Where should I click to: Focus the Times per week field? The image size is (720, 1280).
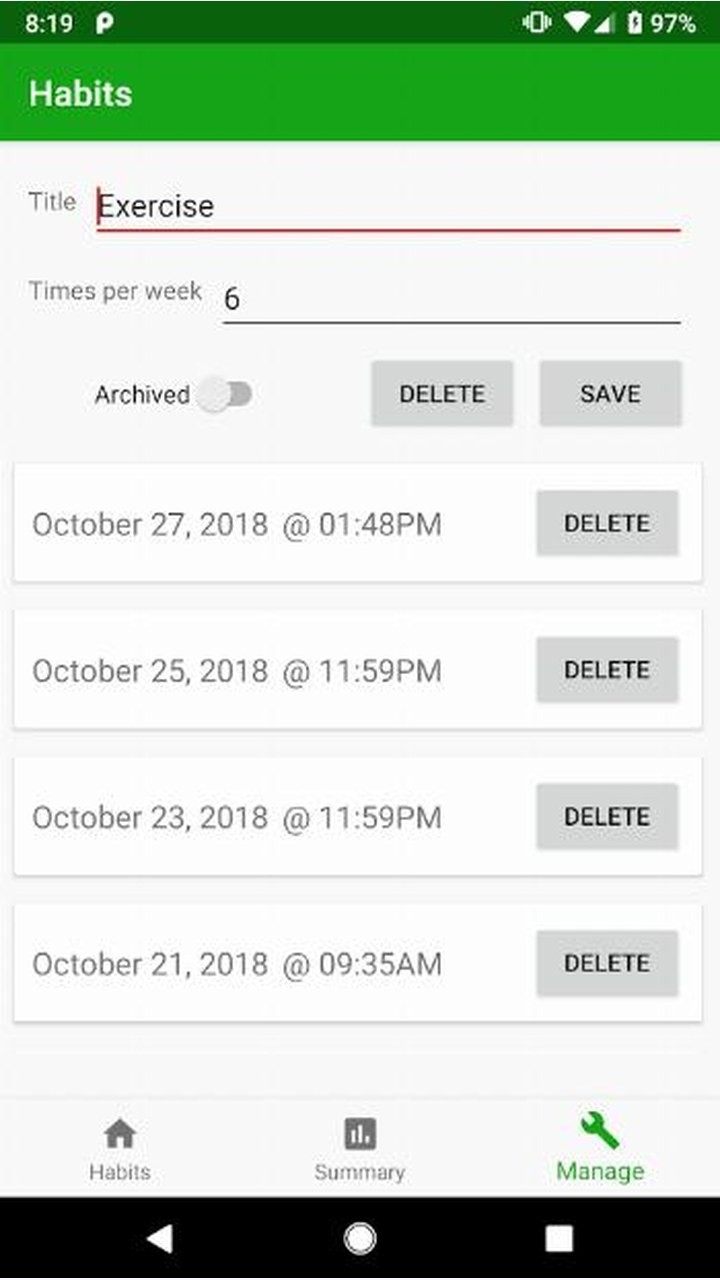452,299
